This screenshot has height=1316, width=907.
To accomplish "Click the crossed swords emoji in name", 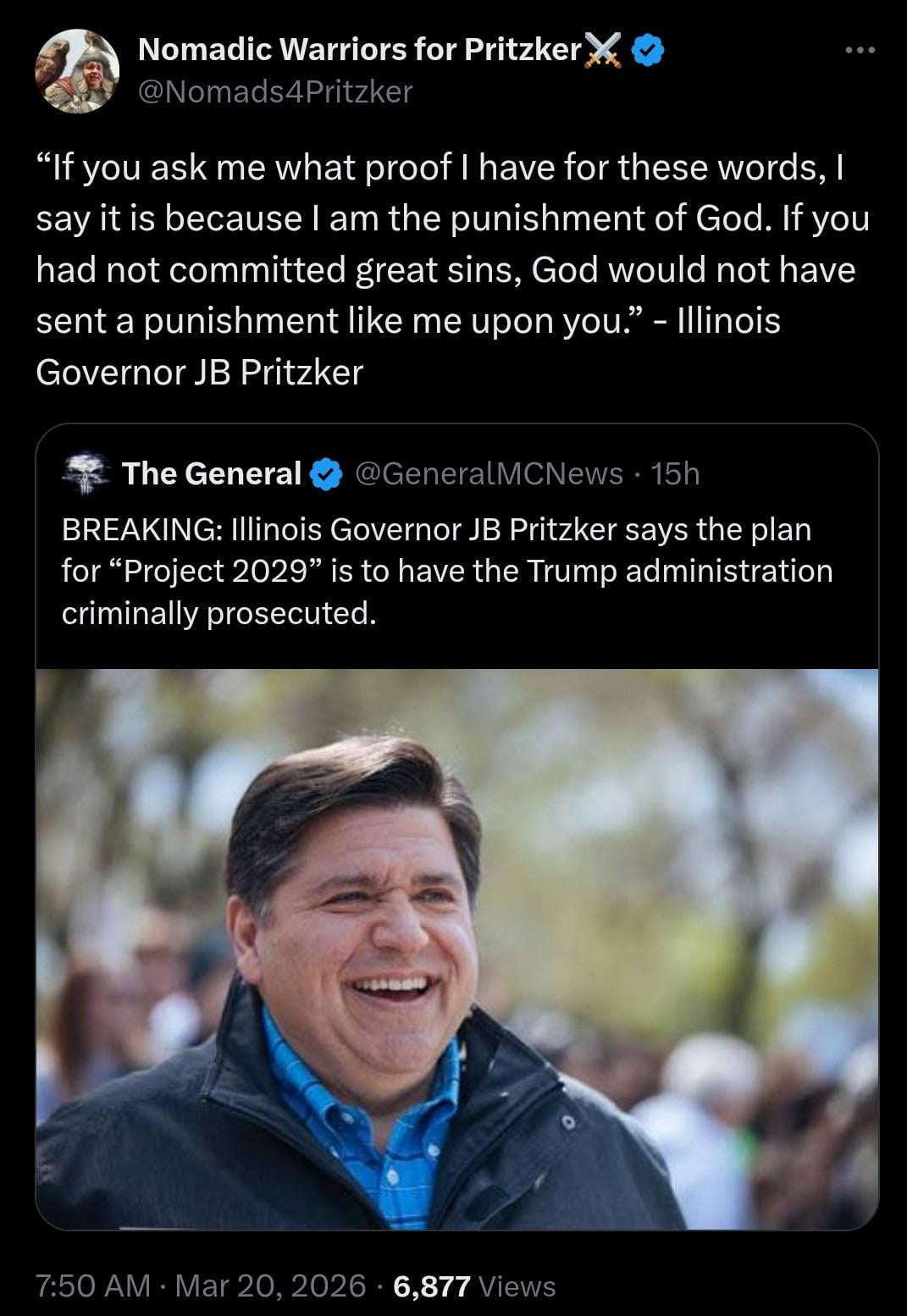I will pyautogui.click(x=605, y=52).
